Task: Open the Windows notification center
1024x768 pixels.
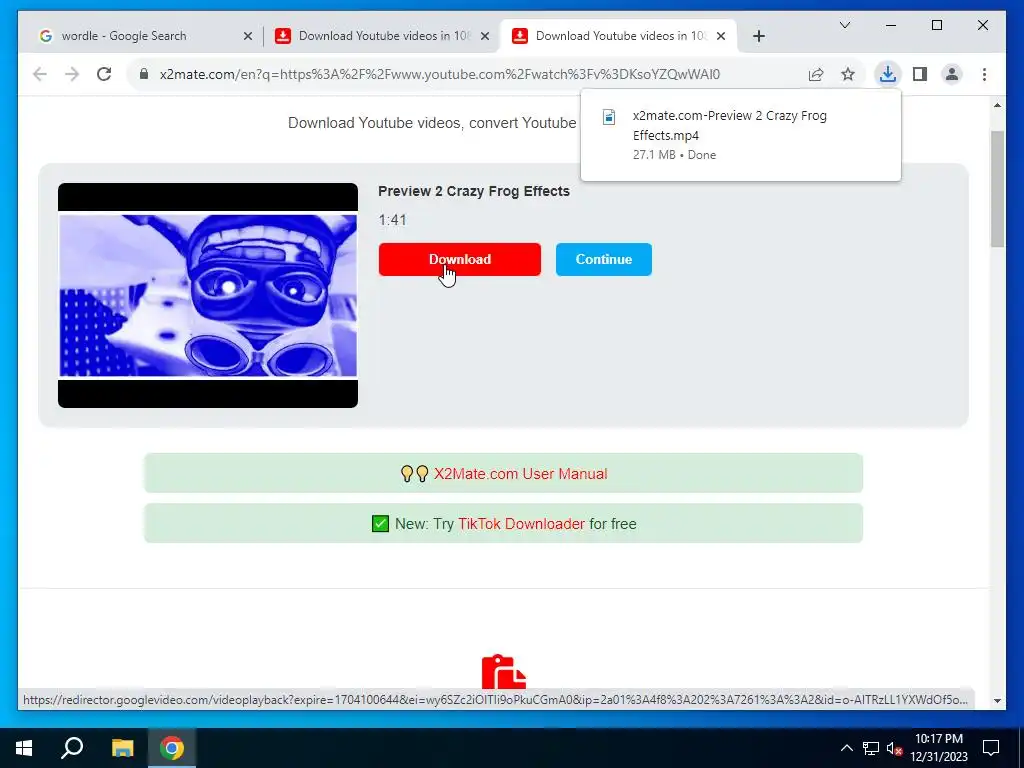Action: coord(991,748)
